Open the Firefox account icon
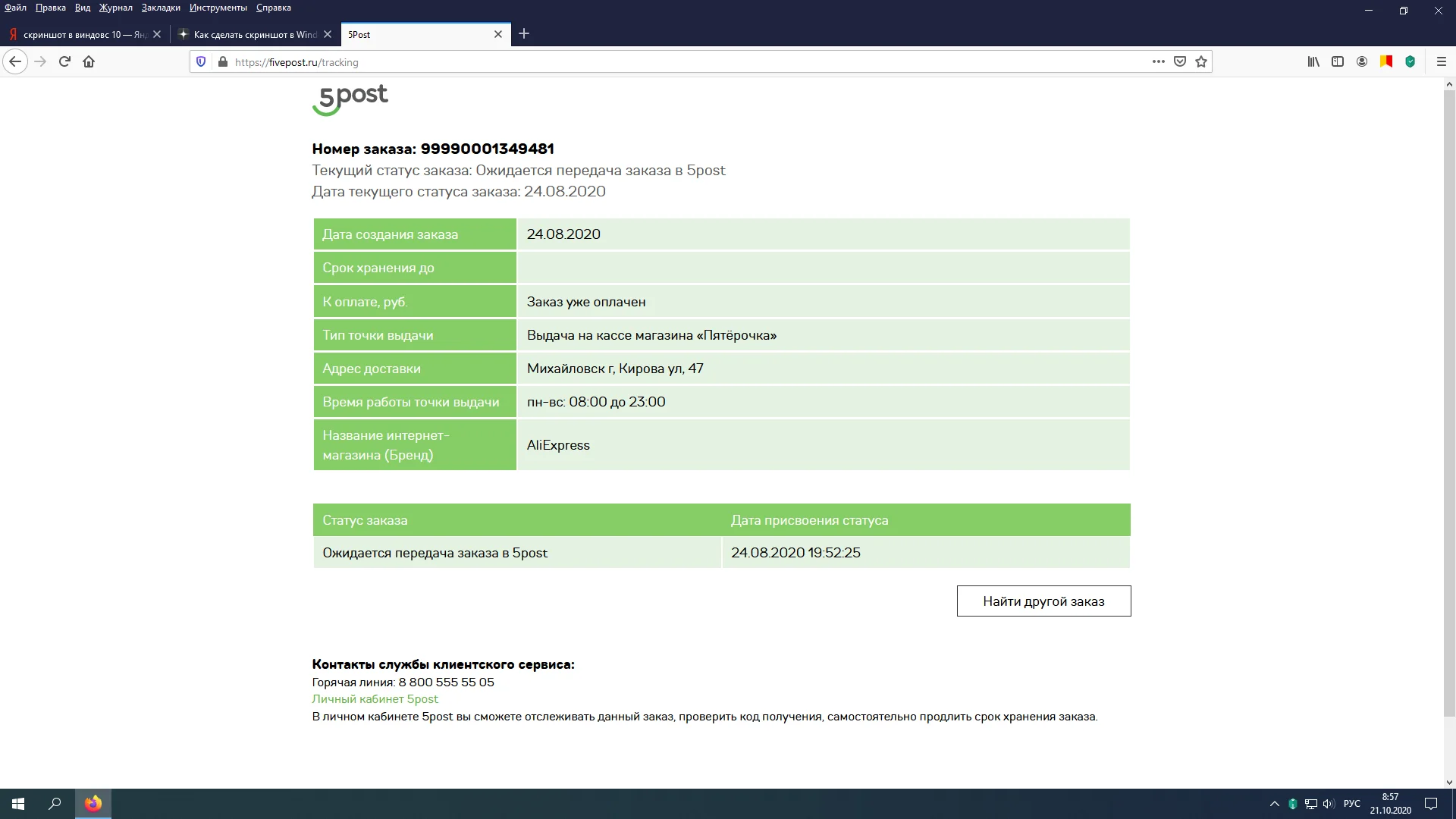This screenshot has height=819, width=1456. 1362,62
